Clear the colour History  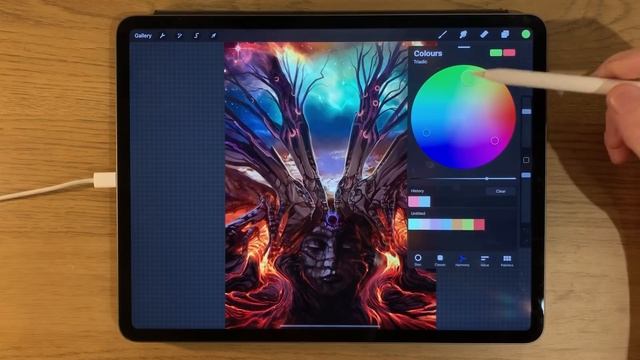pyautogui.click(x=500, y=191)
